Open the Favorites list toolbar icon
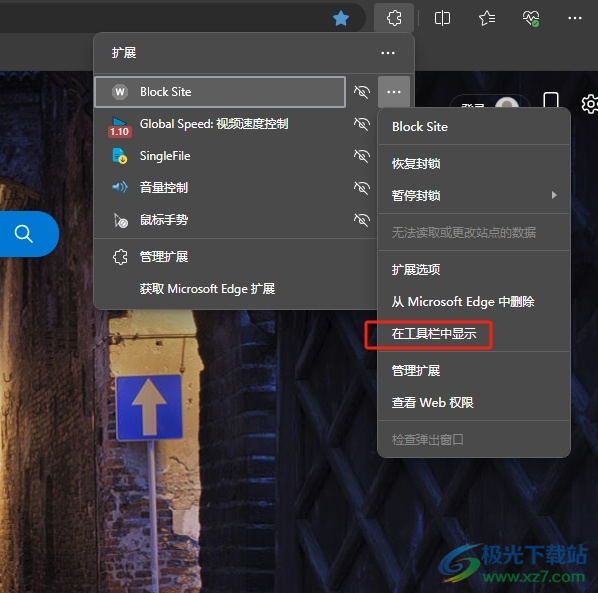Image resolution: width=598 pixels, height=593 pixels. coord(487,18)
